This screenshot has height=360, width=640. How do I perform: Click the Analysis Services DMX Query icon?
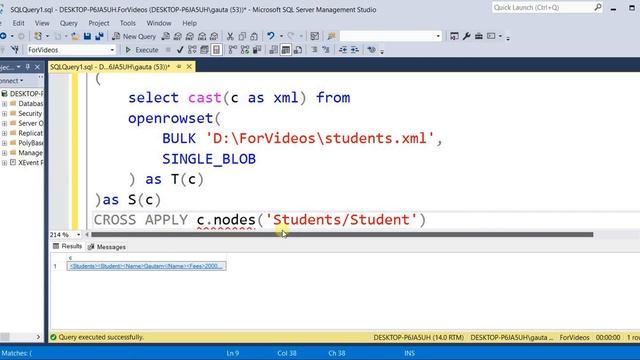190,36
